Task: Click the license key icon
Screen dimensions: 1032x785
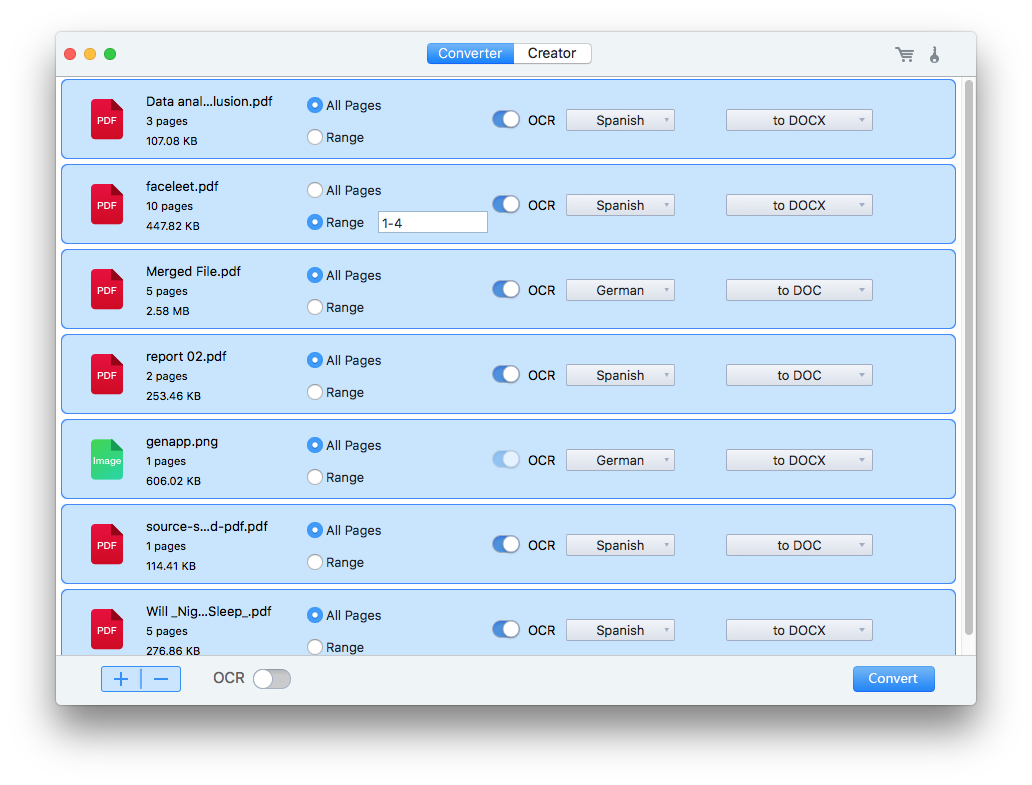Action: [935, 54]
